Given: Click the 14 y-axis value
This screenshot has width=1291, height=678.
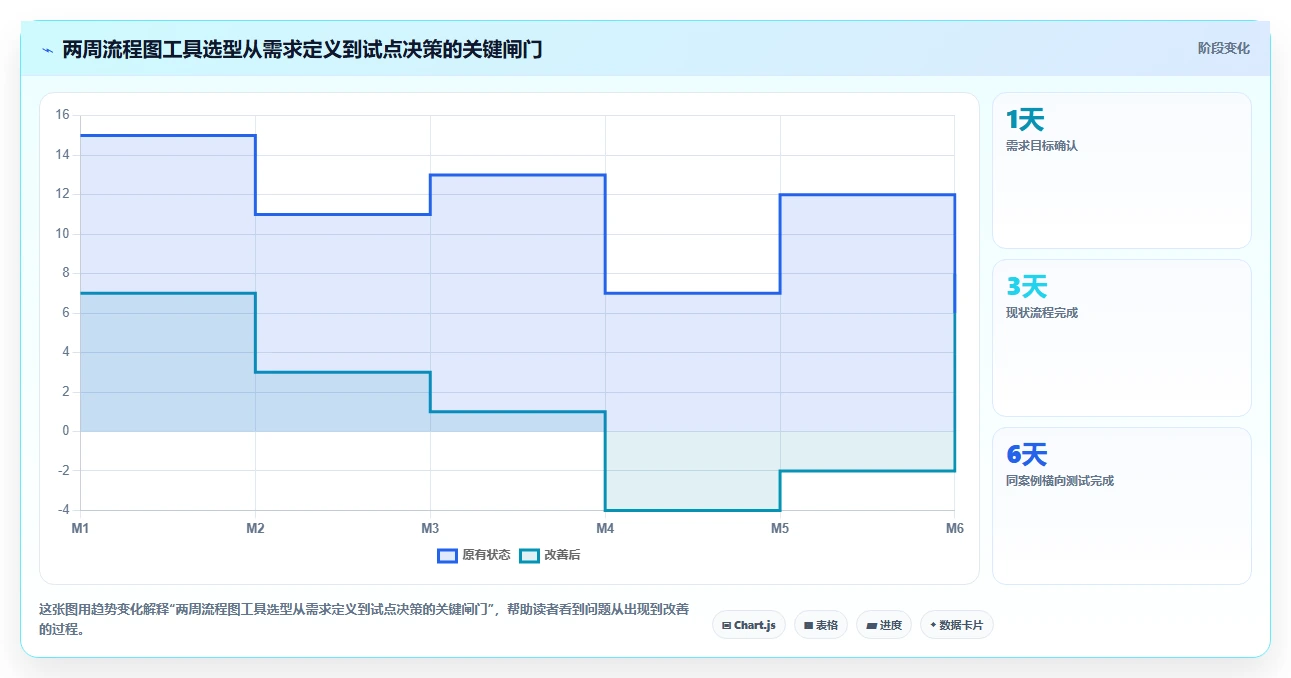Looking at the screenshot, I should pyautogui.click(x=62, y=155).
